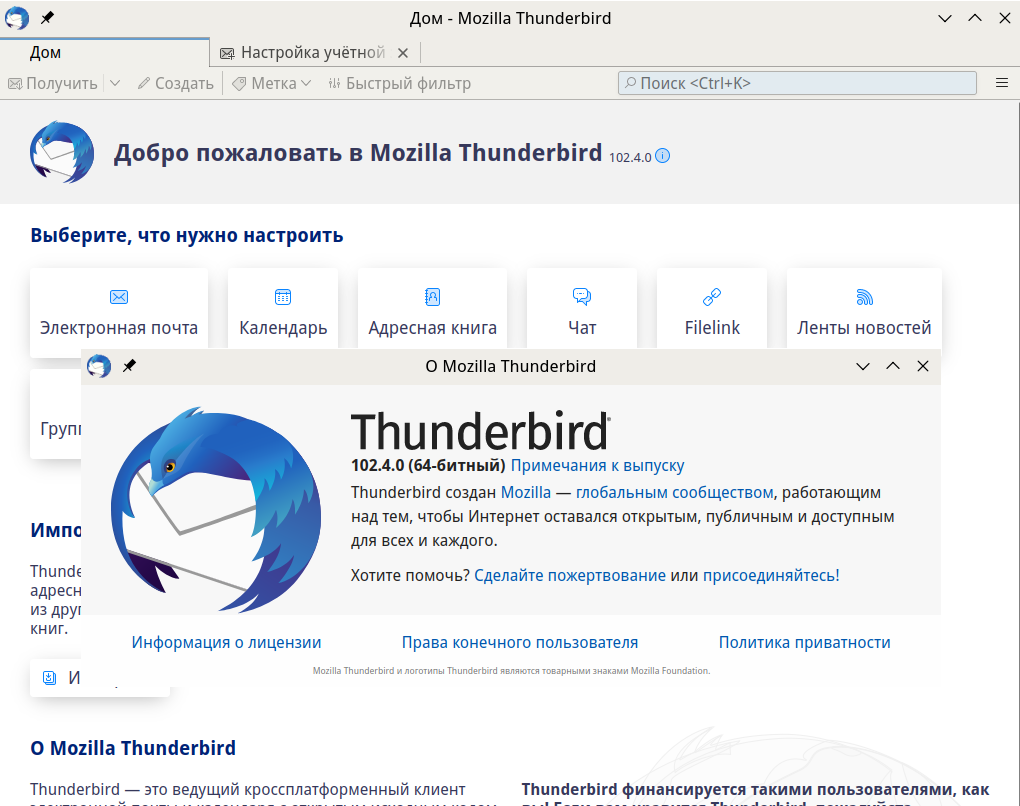1020x806 pixels.
Task: Switch to the Дом tab
Action: (x=105, y=53)
